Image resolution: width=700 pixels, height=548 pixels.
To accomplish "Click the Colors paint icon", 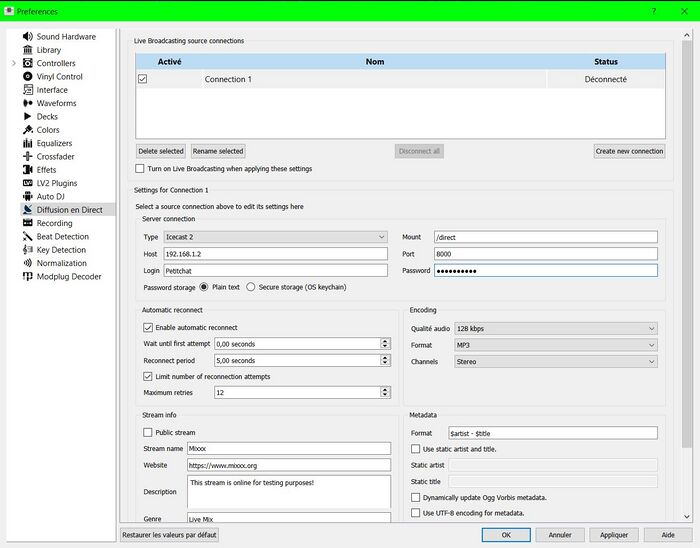I will tap(28, 130).
